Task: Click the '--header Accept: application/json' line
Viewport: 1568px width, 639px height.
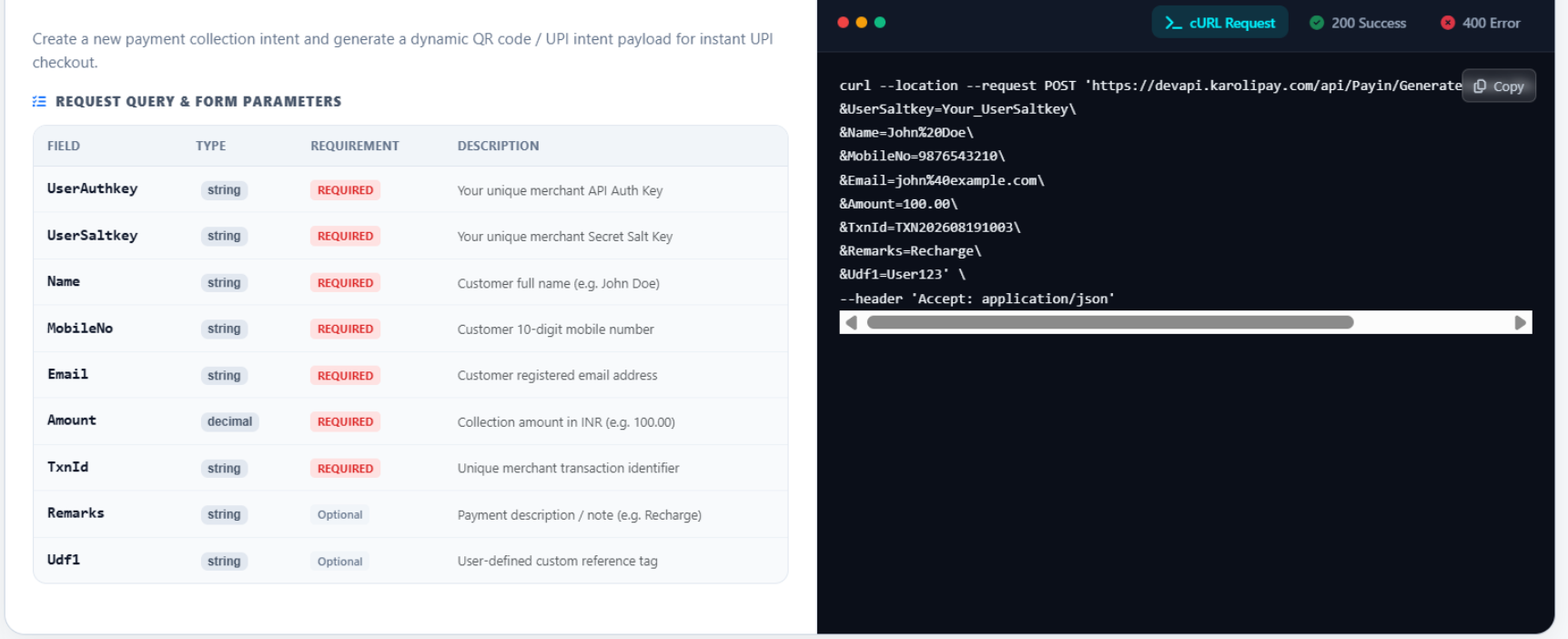Action: (x=976, y=299)
